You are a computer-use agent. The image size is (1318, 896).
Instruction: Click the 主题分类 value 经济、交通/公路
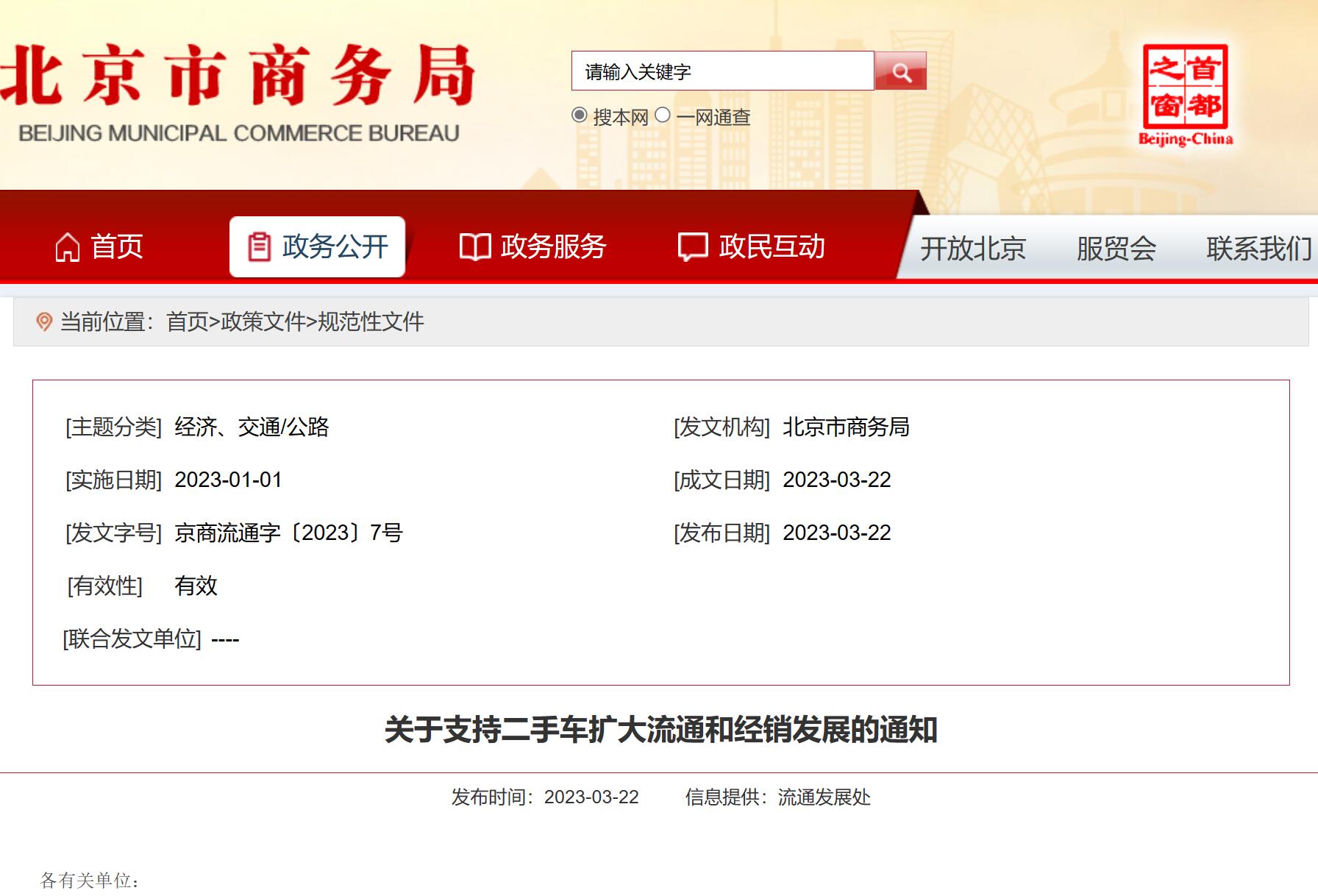[x=252, y=427]
